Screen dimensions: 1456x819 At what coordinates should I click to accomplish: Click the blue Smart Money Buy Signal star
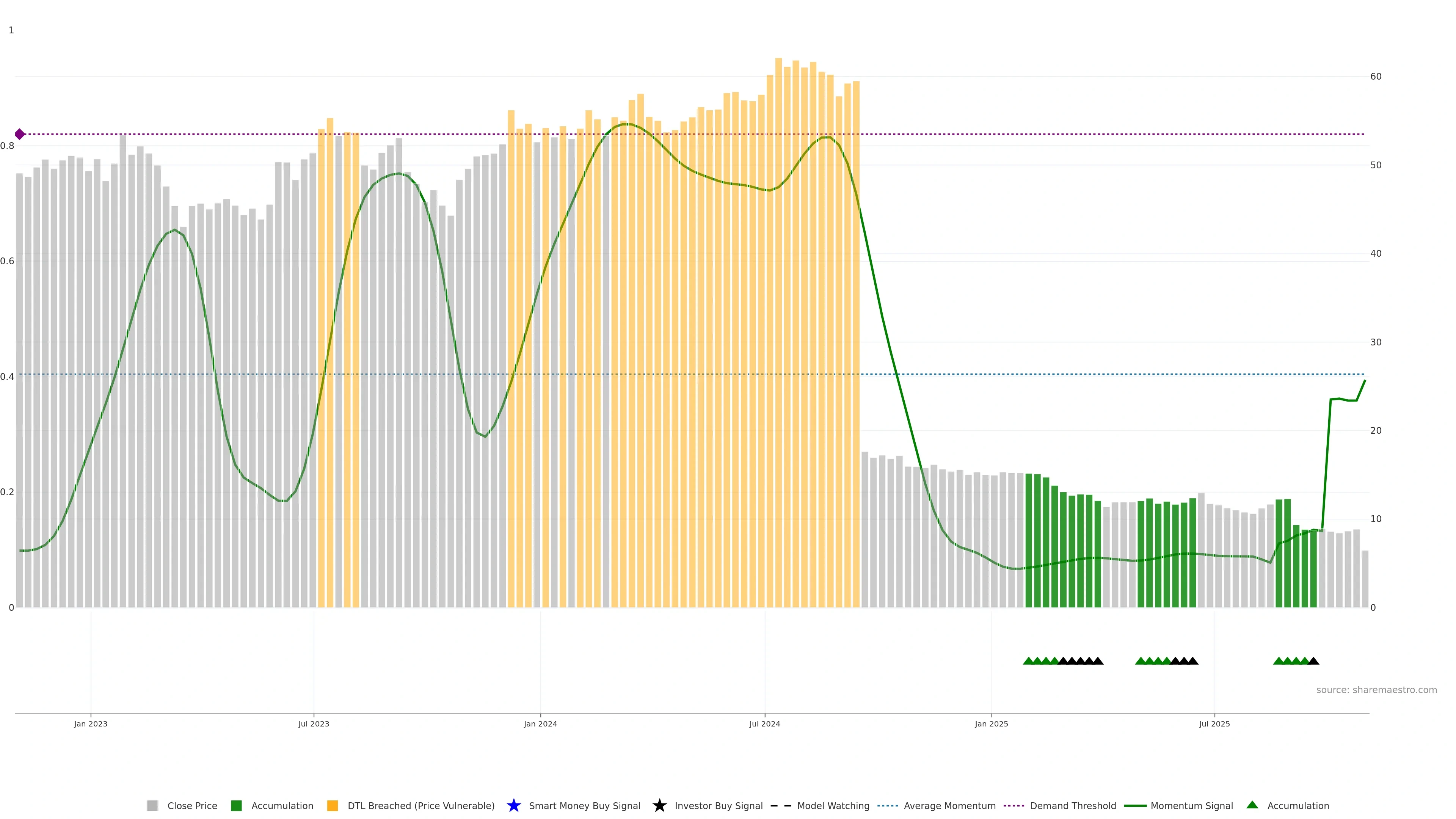[513, 805]
